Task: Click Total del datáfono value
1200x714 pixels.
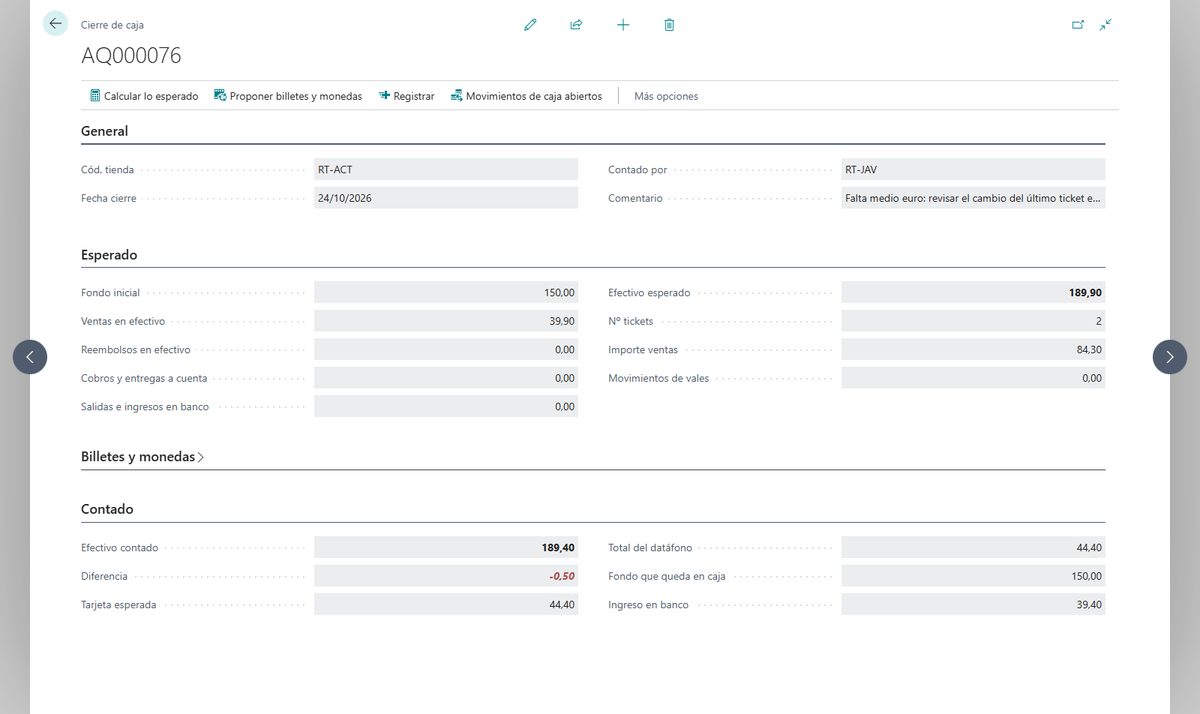Action: (973, 548)
